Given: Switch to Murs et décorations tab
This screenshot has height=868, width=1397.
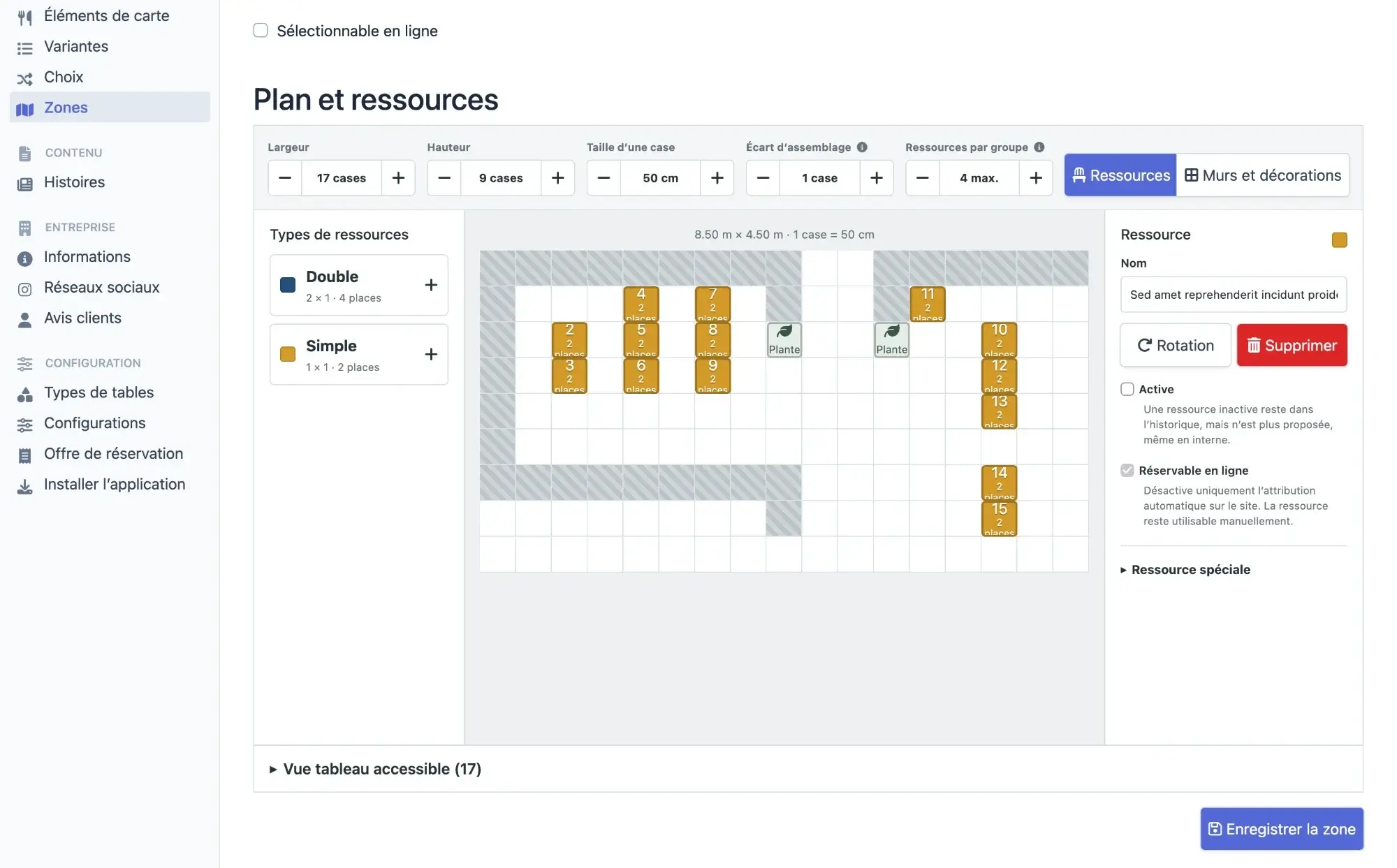Looking at the screenshot, I should point(1263,175).
